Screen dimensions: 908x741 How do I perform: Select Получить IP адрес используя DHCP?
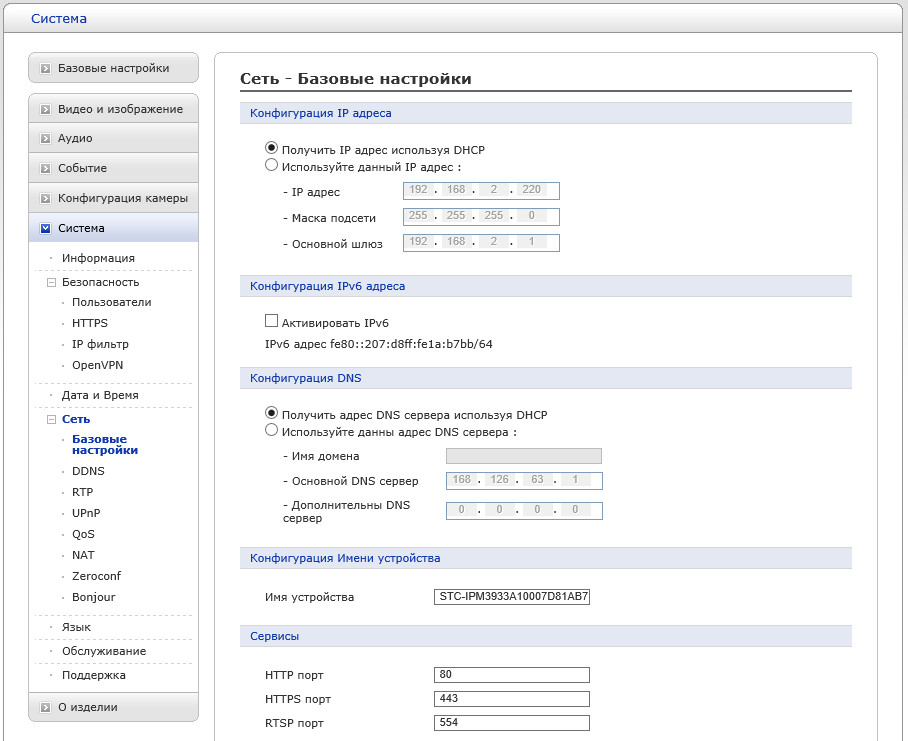point(271,150)
